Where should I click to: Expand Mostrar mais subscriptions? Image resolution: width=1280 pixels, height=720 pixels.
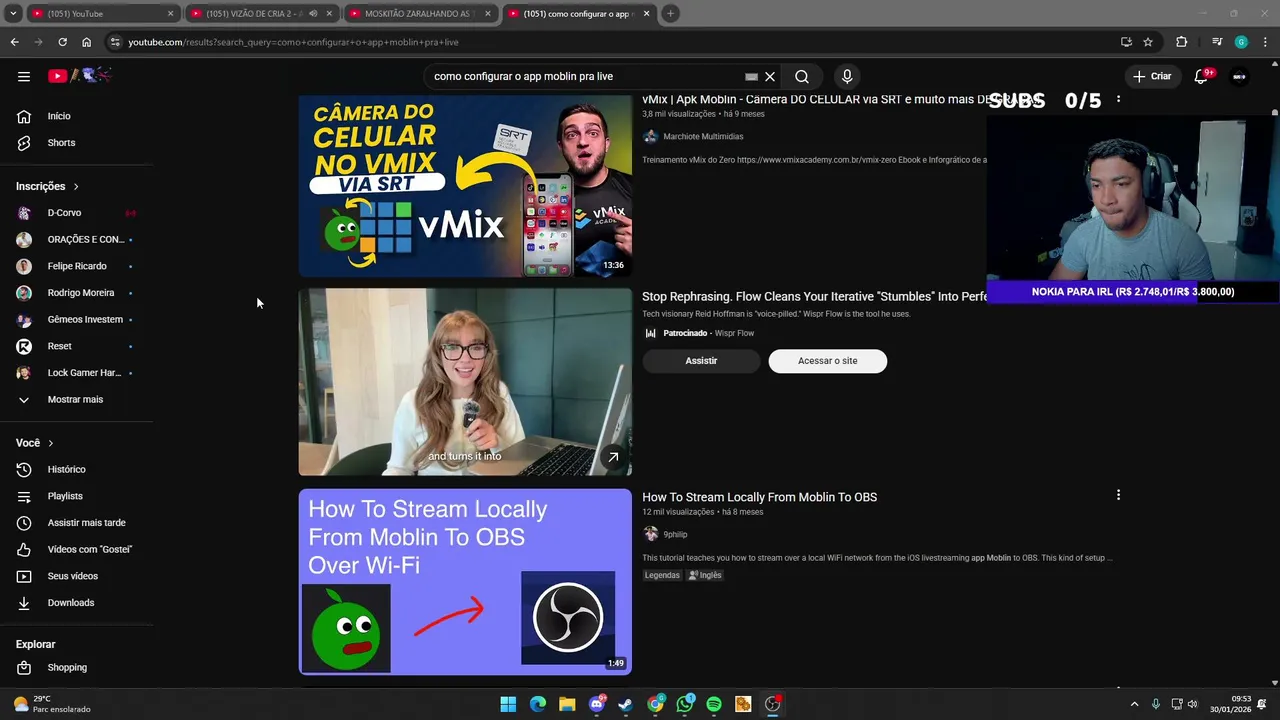coord(76,399)
